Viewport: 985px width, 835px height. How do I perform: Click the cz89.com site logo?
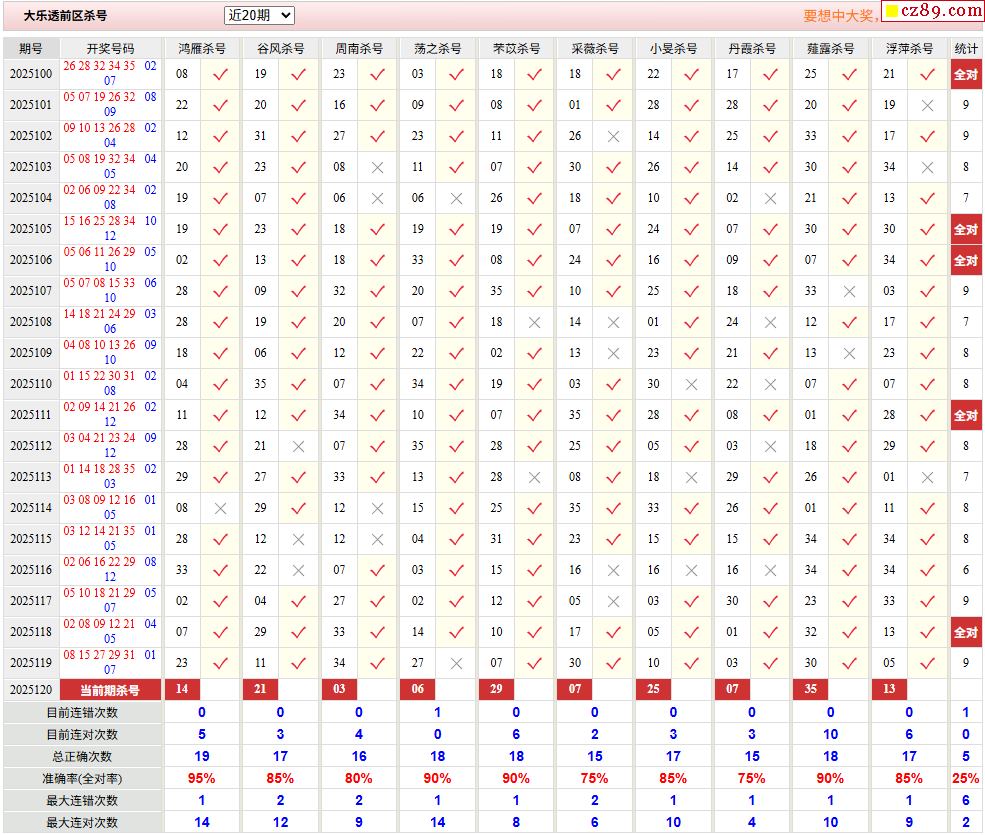coord(942,11)
